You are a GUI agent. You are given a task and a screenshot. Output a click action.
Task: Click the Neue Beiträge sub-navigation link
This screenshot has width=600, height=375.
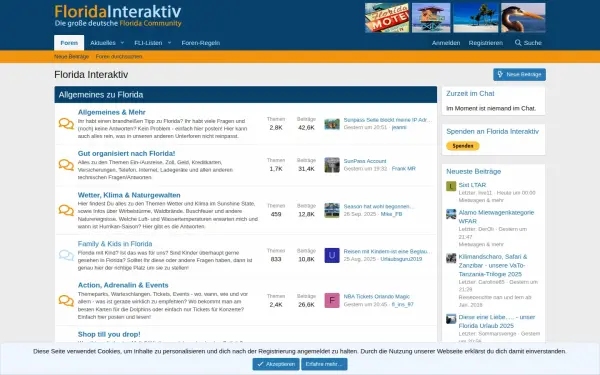[72, 57]
